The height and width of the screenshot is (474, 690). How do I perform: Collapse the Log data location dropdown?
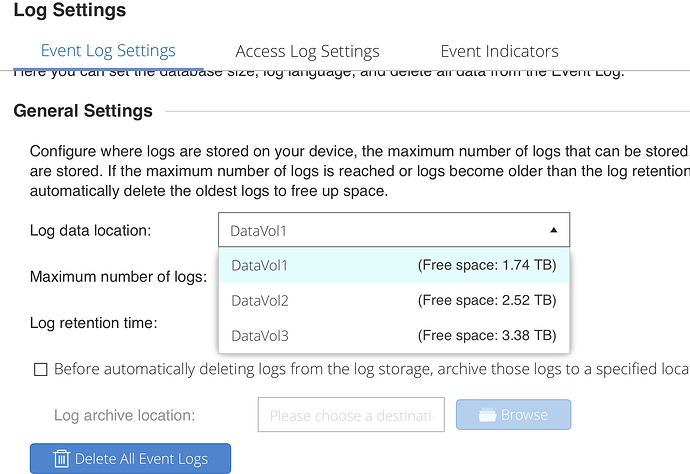tap(394, 230)
